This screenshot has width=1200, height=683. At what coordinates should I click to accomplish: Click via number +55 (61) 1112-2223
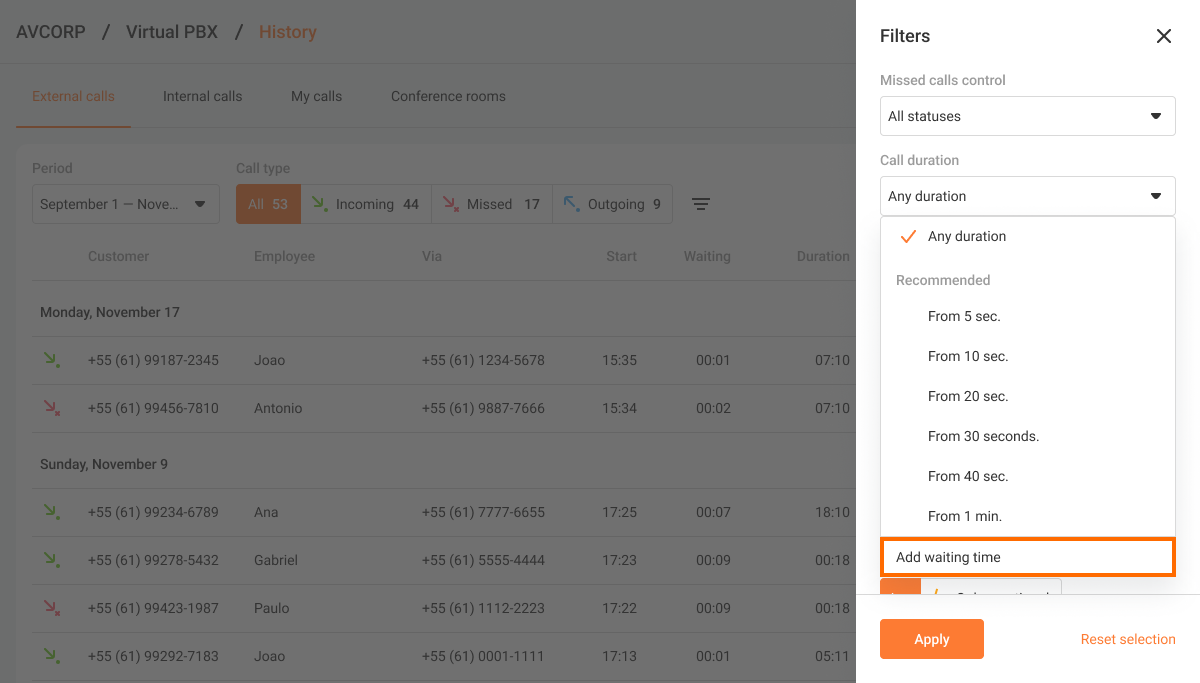(x=483, y=608)
